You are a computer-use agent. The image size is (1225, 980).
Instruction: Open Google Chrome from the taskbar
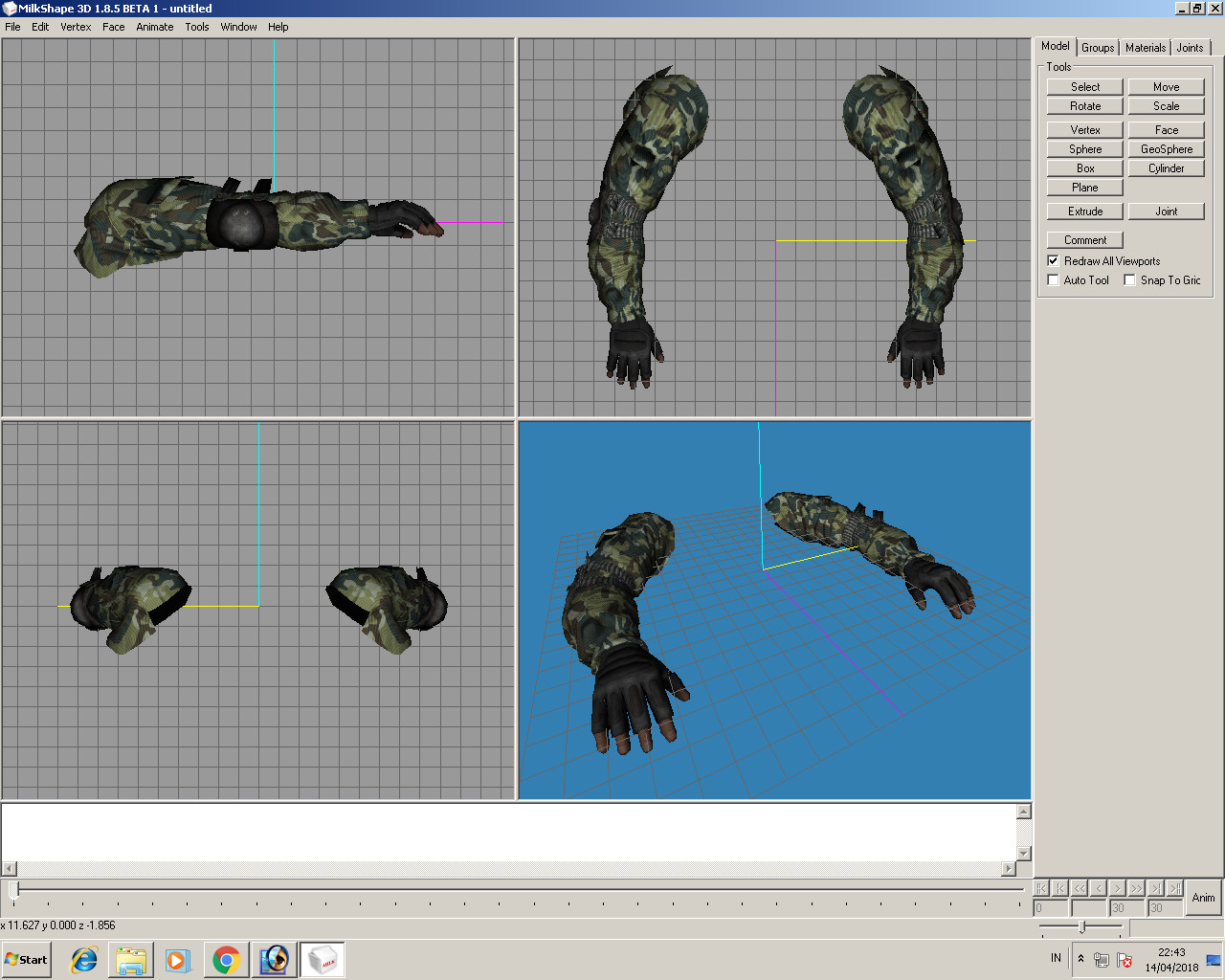tap(227, 959)
